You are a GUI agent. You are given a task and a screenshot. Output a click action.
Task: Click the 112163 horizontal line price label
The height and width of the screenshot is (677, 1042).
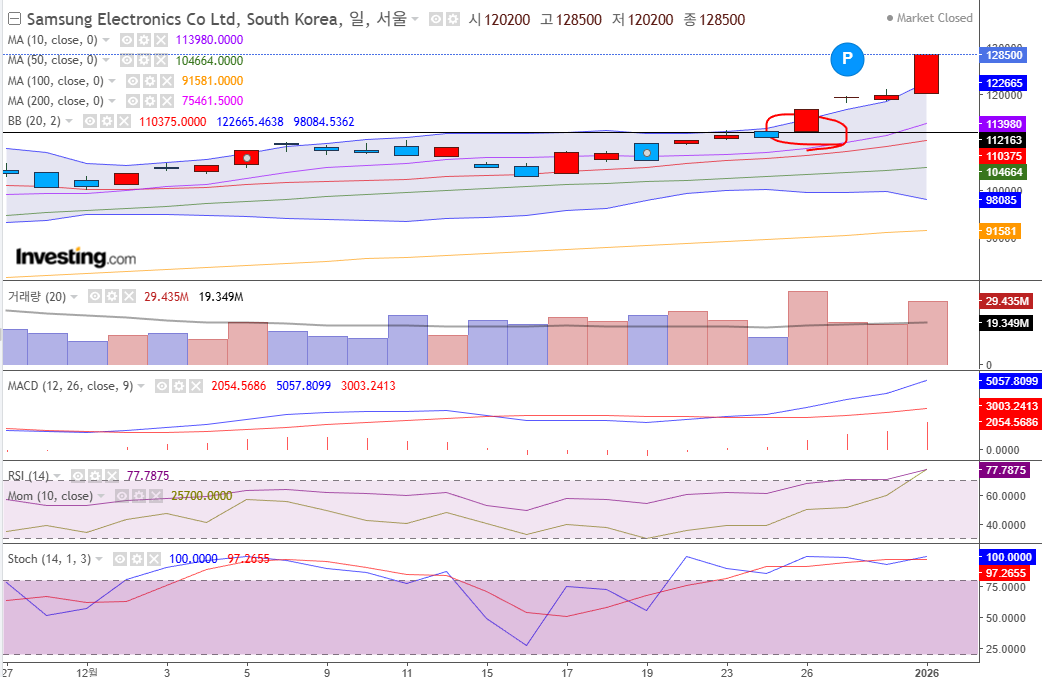coord(1003,140)
